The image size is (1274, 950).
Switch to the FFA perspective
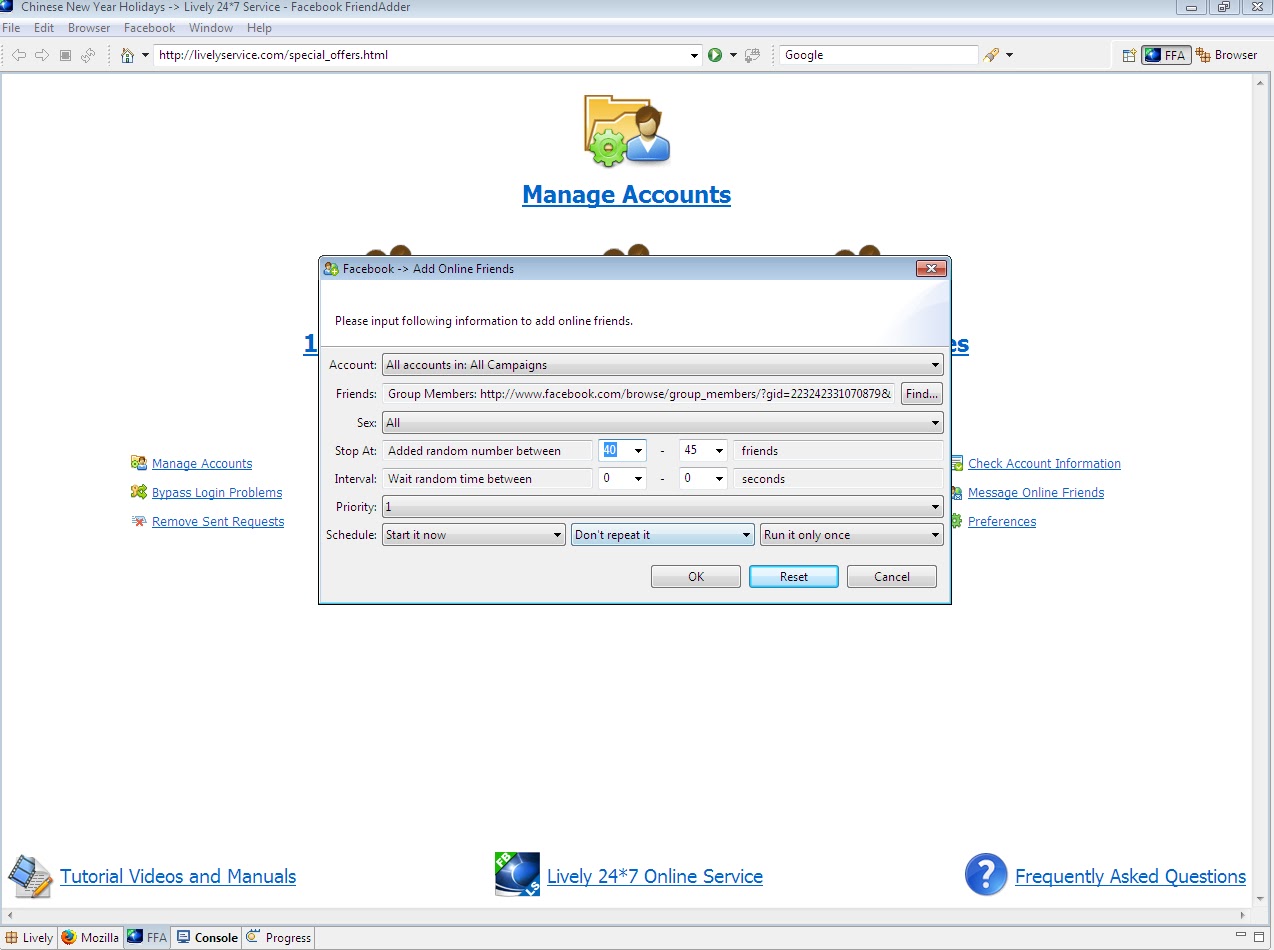tap(1166, 55)
